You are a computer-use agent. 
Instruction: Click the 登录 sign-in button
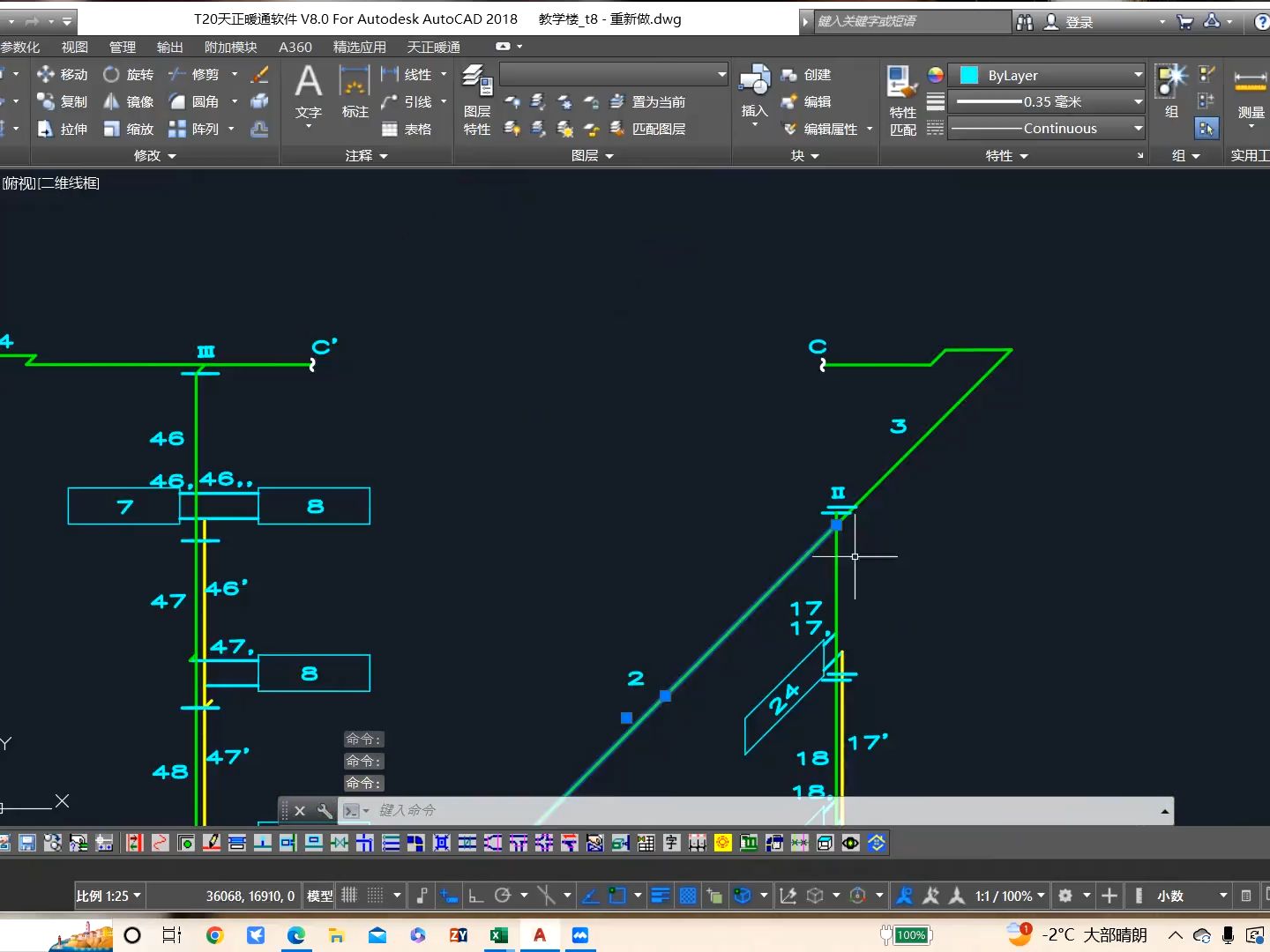pyautogui.click(x=1069, y=22)
